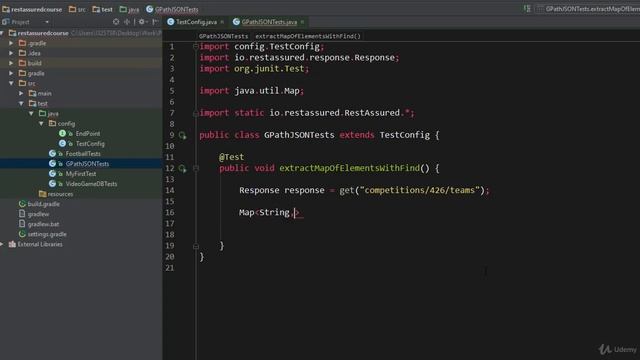
Task: Collapse the src folder
Action: [11, 83]
